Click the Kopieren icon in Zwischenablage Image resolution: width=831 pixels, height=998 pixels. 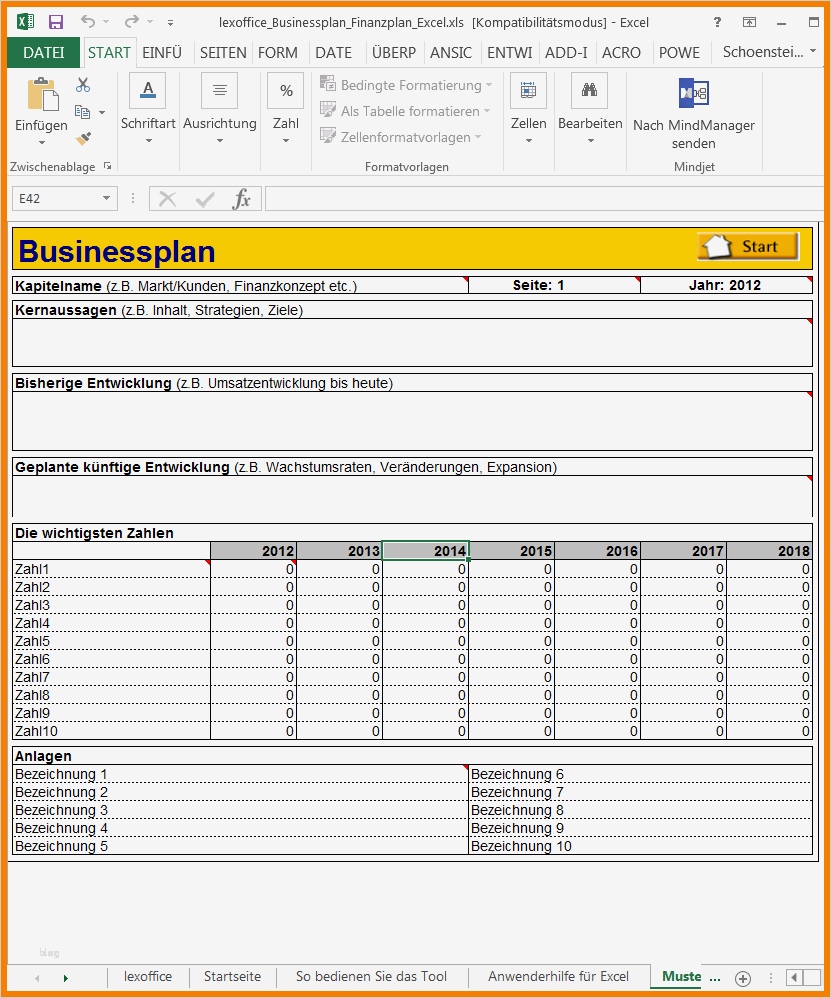83,111
